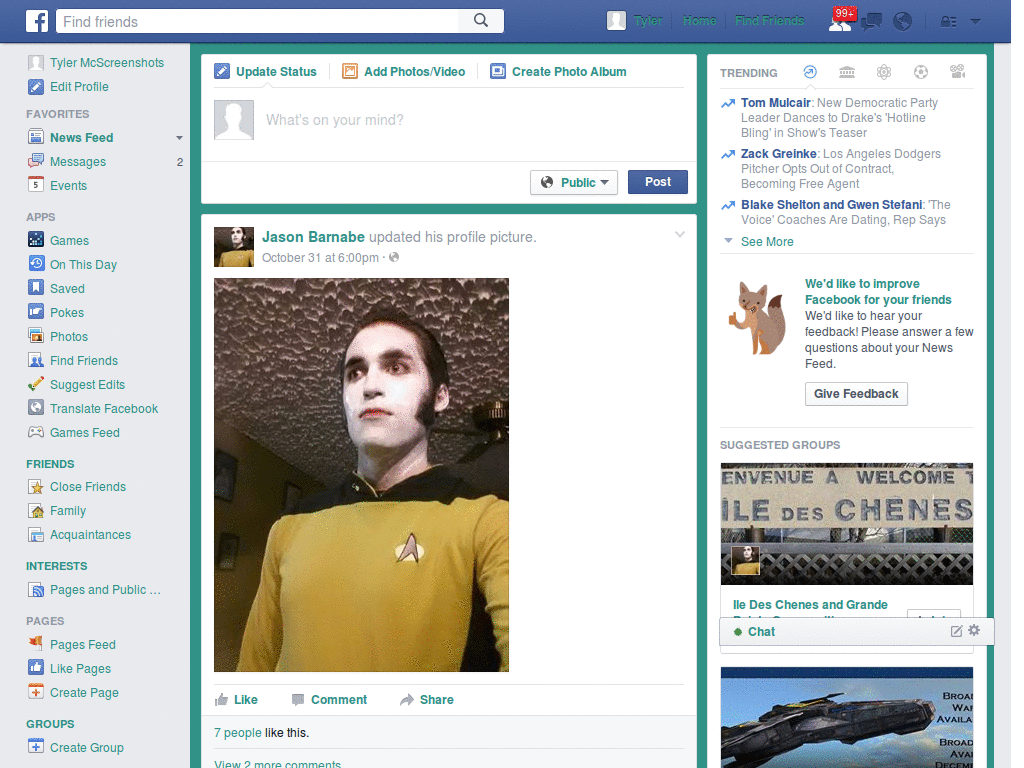Image resolution: width=1024 pixels, height=768 pixels.
Task: Expand See More trending topics
Action: (767, 242)
